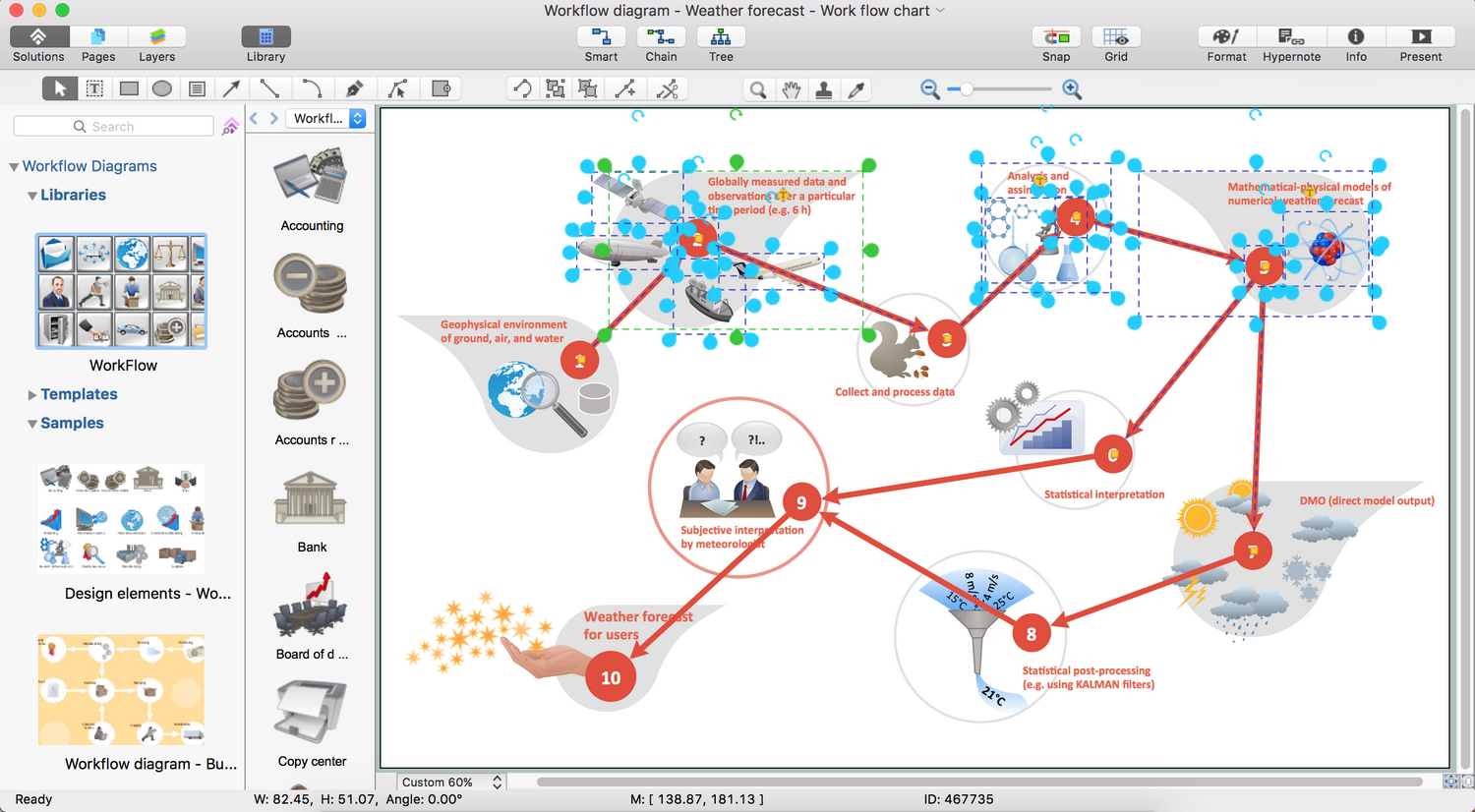
Task: Select the Bank library shape
Action: tap(311, 498)
